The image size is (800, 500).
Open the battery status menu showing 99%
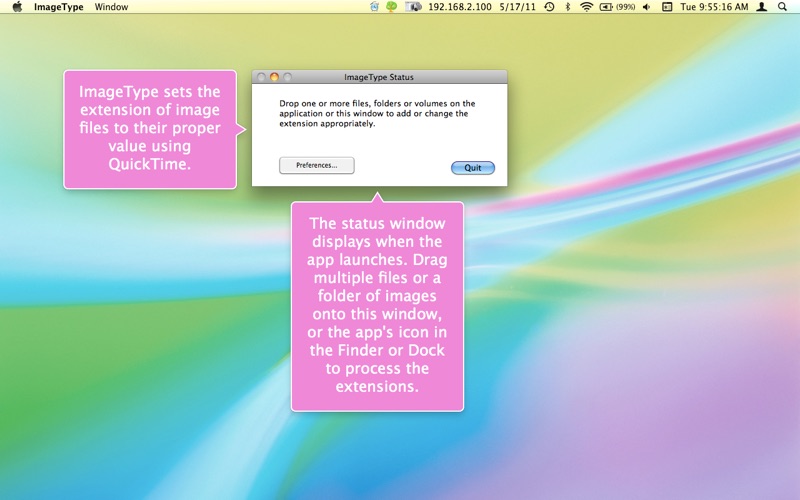(x=617, y=7)
